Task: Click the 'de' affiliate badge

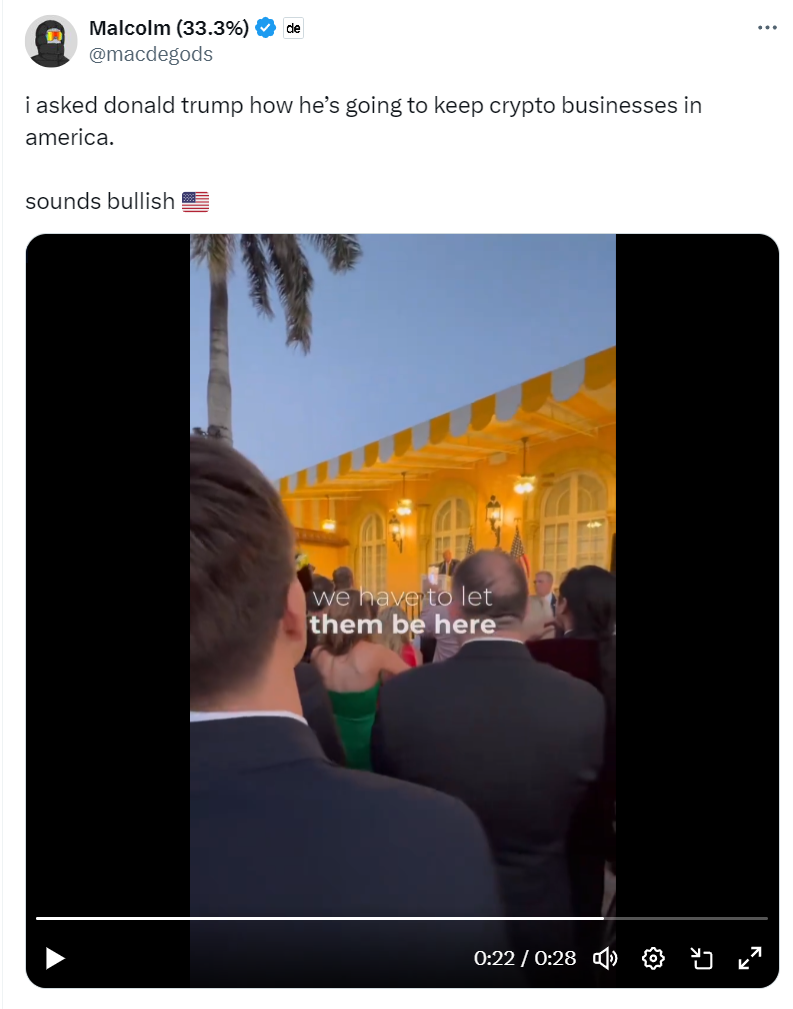Action: tap(294, 28)
